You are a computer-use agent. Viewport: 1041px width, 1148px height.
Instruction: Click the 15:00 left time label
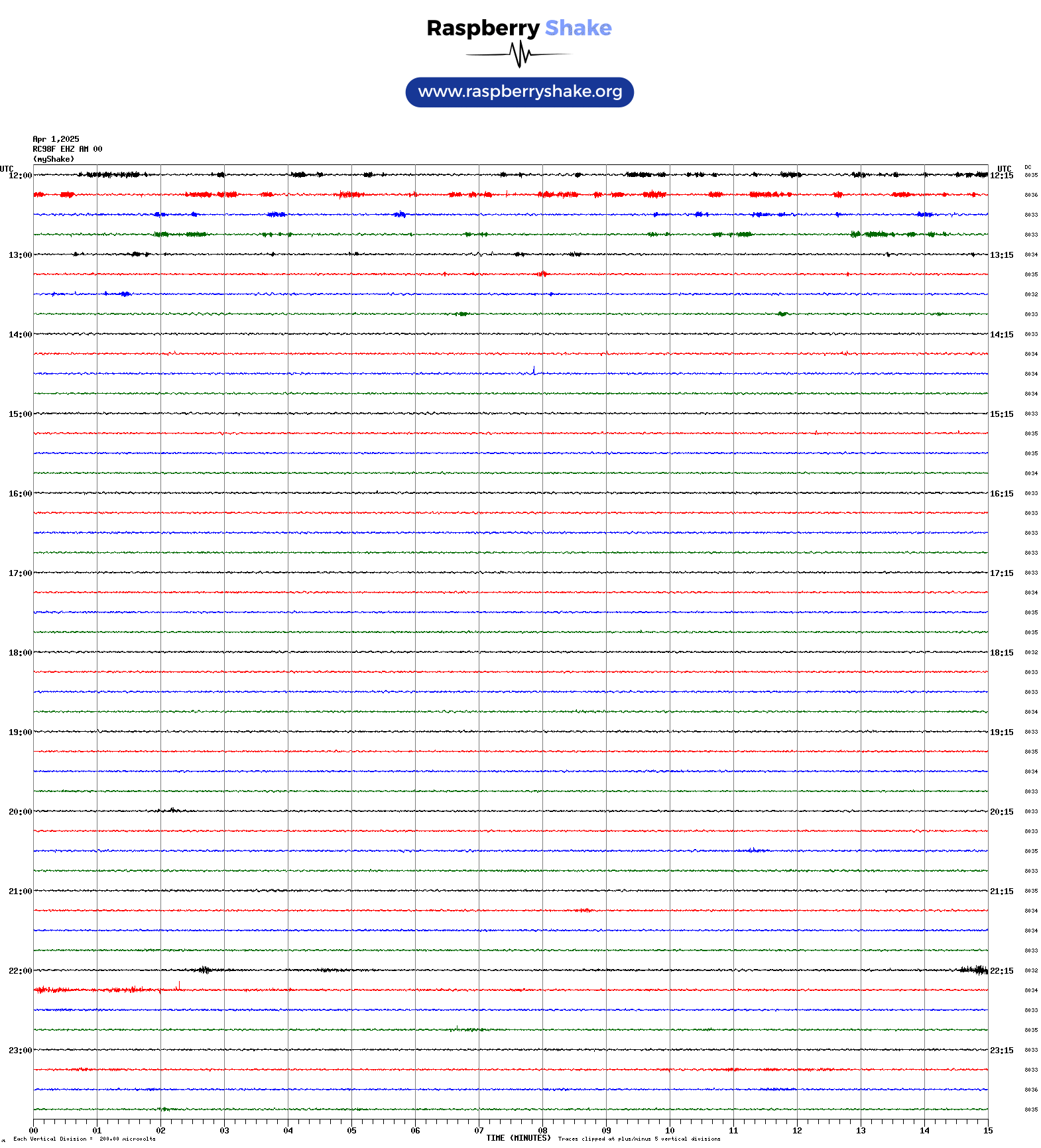pos(20,414)
